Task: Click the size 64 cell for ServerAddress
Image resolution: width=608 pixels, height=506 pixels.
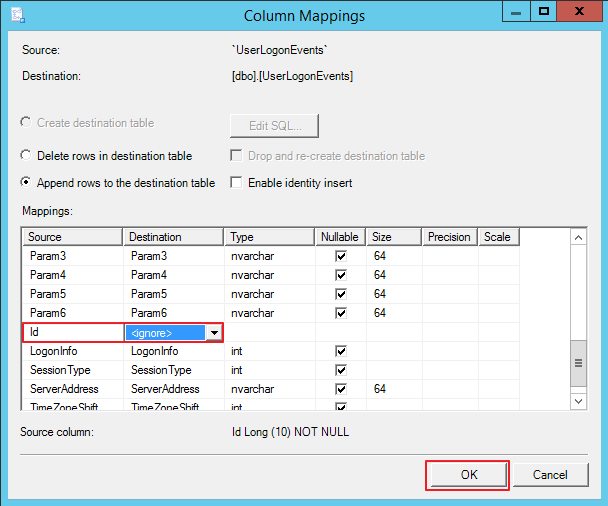Action: coord(394,389)
